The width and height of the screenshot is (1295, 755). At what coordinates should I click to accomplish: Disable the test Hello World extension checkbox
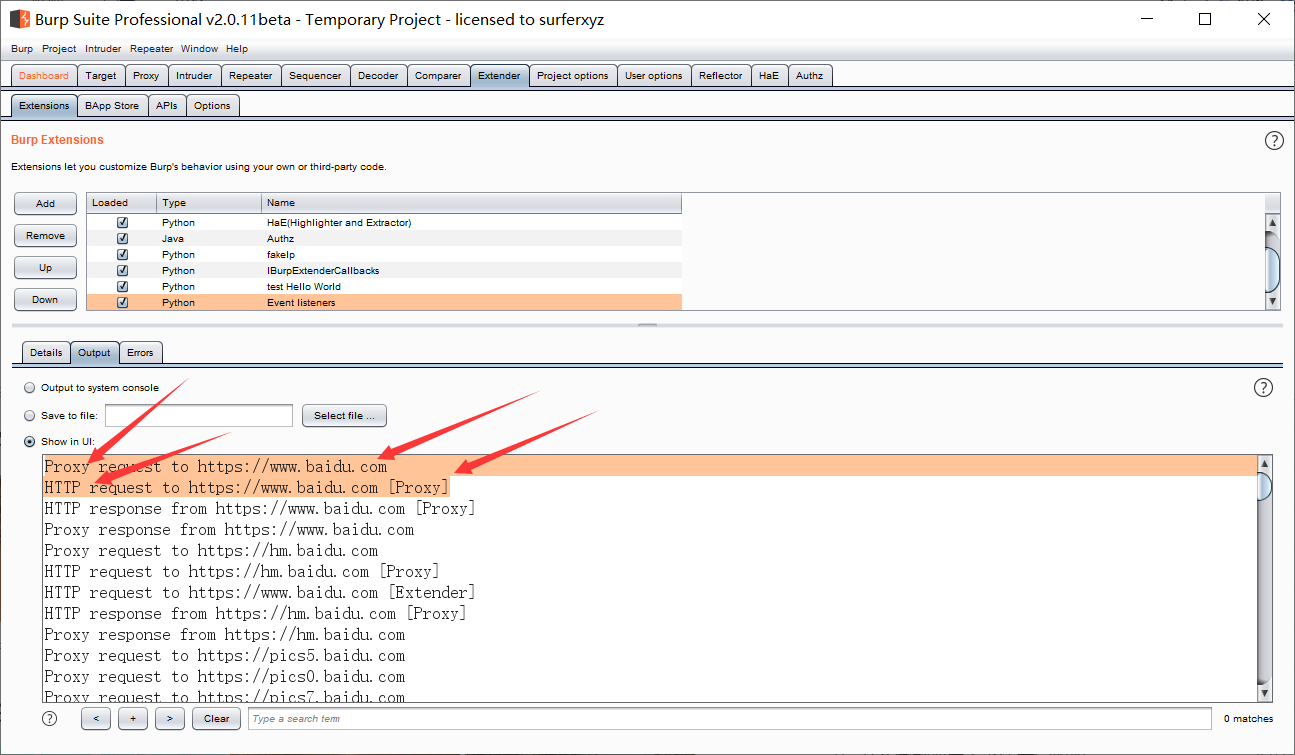tap(123, 286)
